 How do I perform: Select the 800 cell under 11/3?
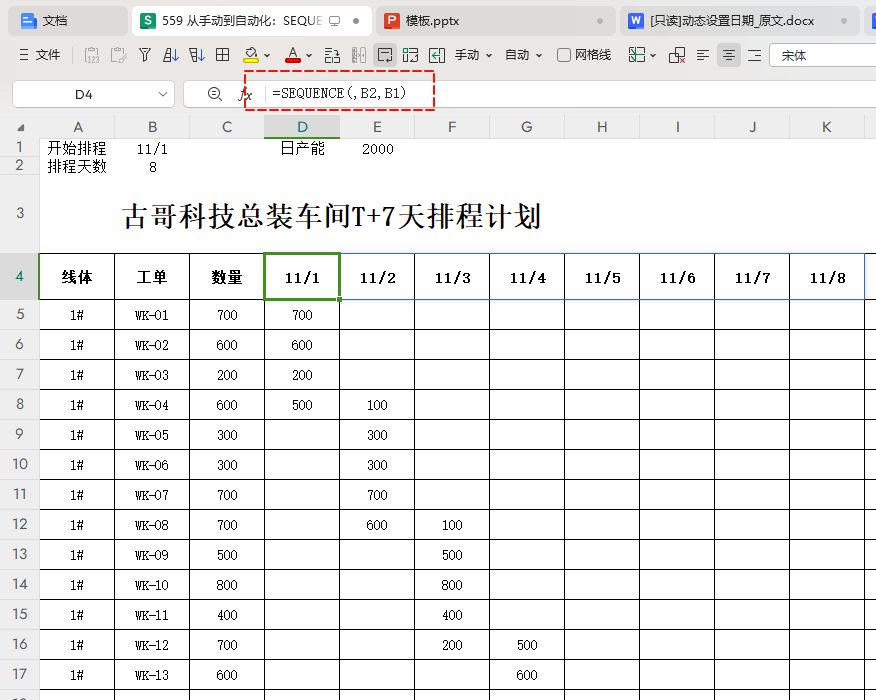[452, 585]
